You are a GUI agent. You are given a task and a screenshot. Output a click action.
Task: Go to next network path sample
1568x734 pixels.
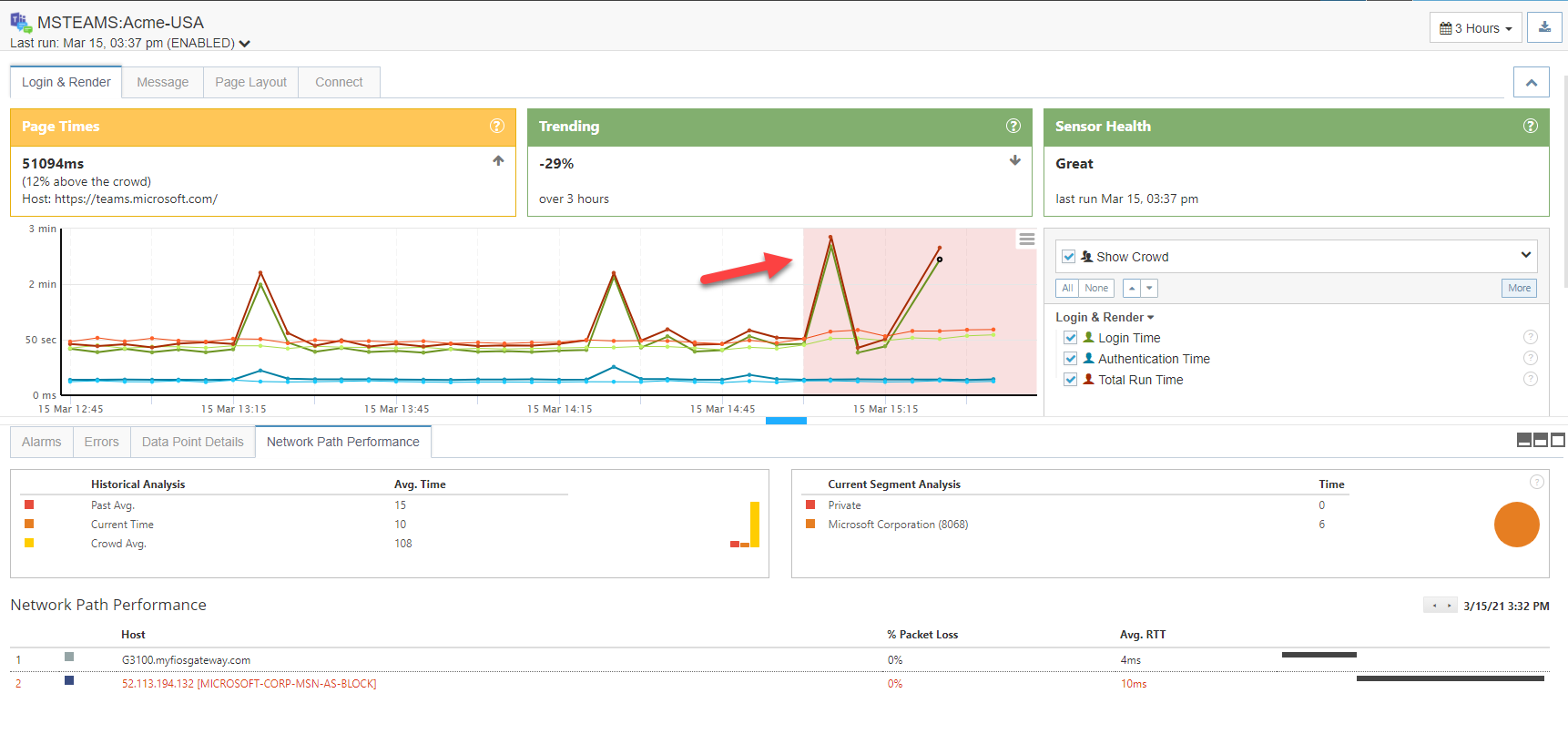coord(1450,606)
